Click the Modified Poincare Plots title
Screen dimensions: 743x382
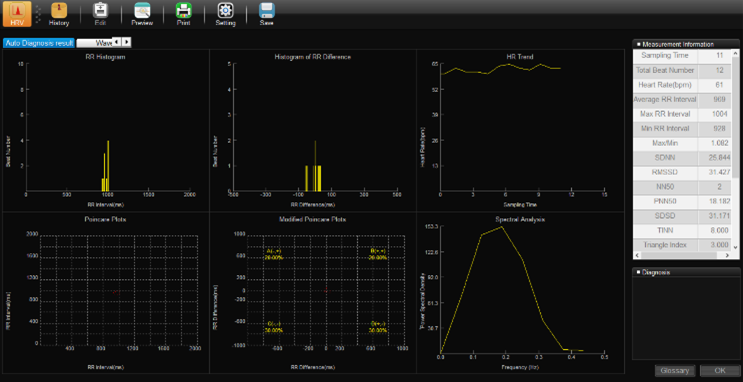tap(313, 220)
